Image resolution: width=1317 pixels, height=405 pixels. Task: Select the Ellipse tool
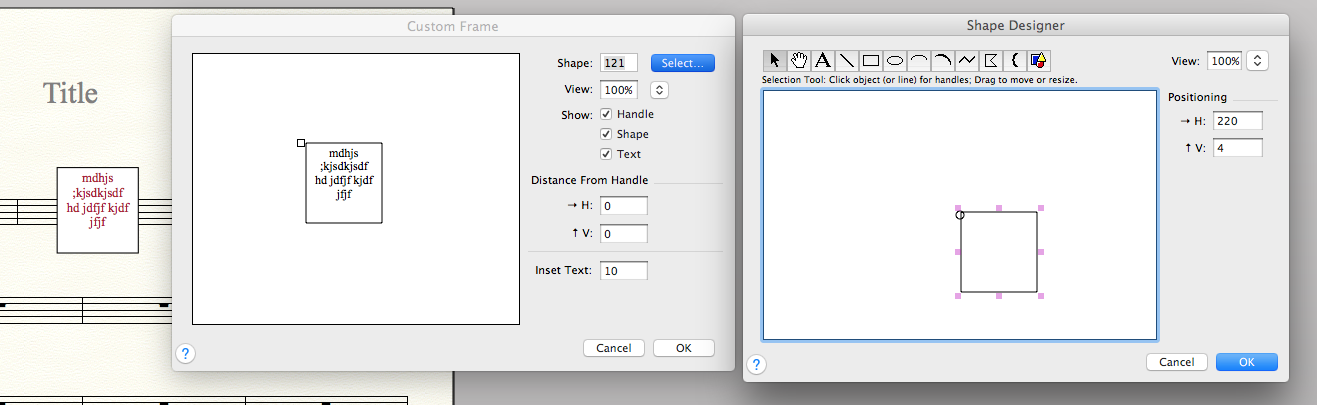pyautogui.click(x=895, y=61)
